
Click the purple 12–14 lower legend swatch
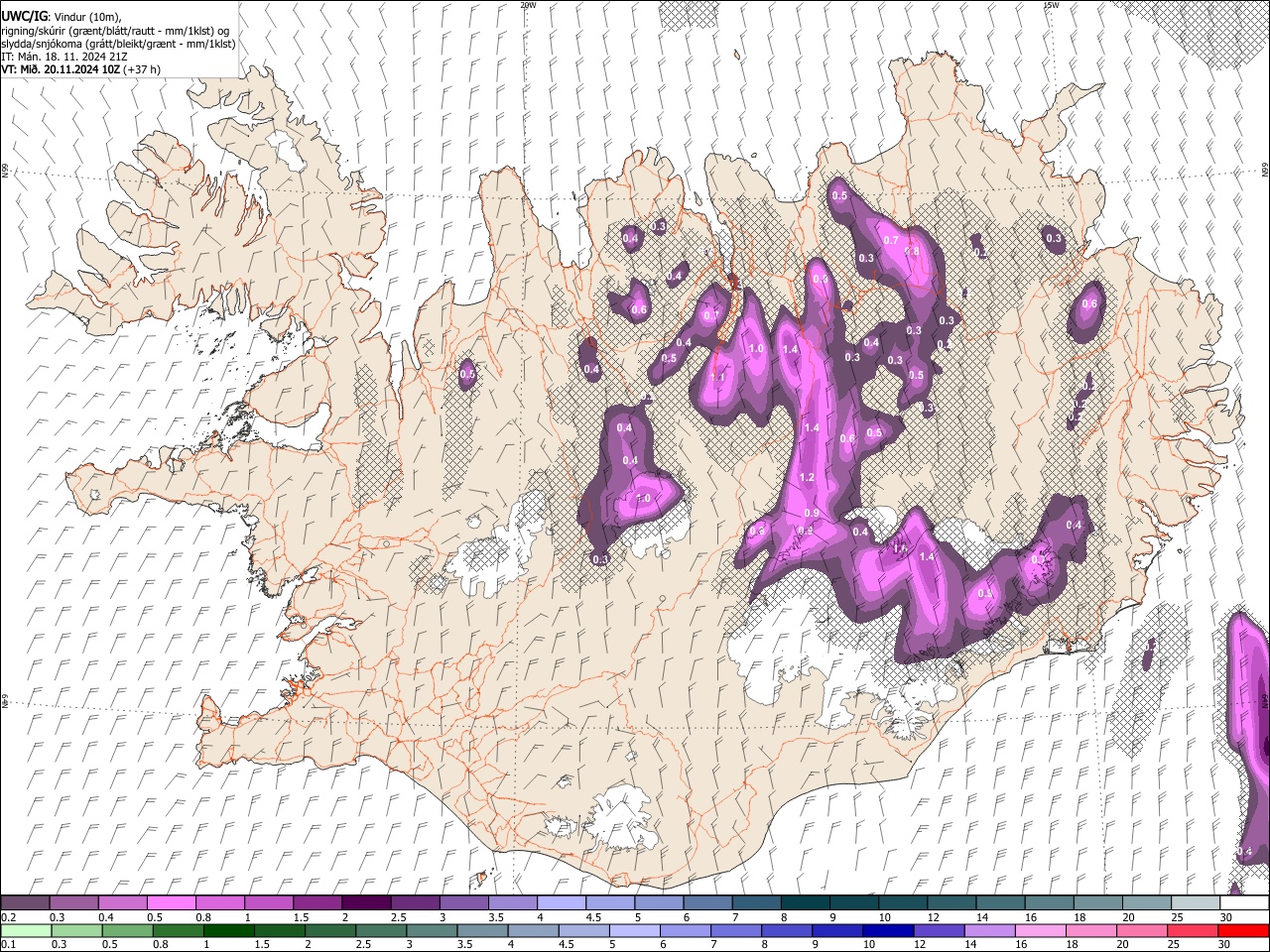(939, 930)
